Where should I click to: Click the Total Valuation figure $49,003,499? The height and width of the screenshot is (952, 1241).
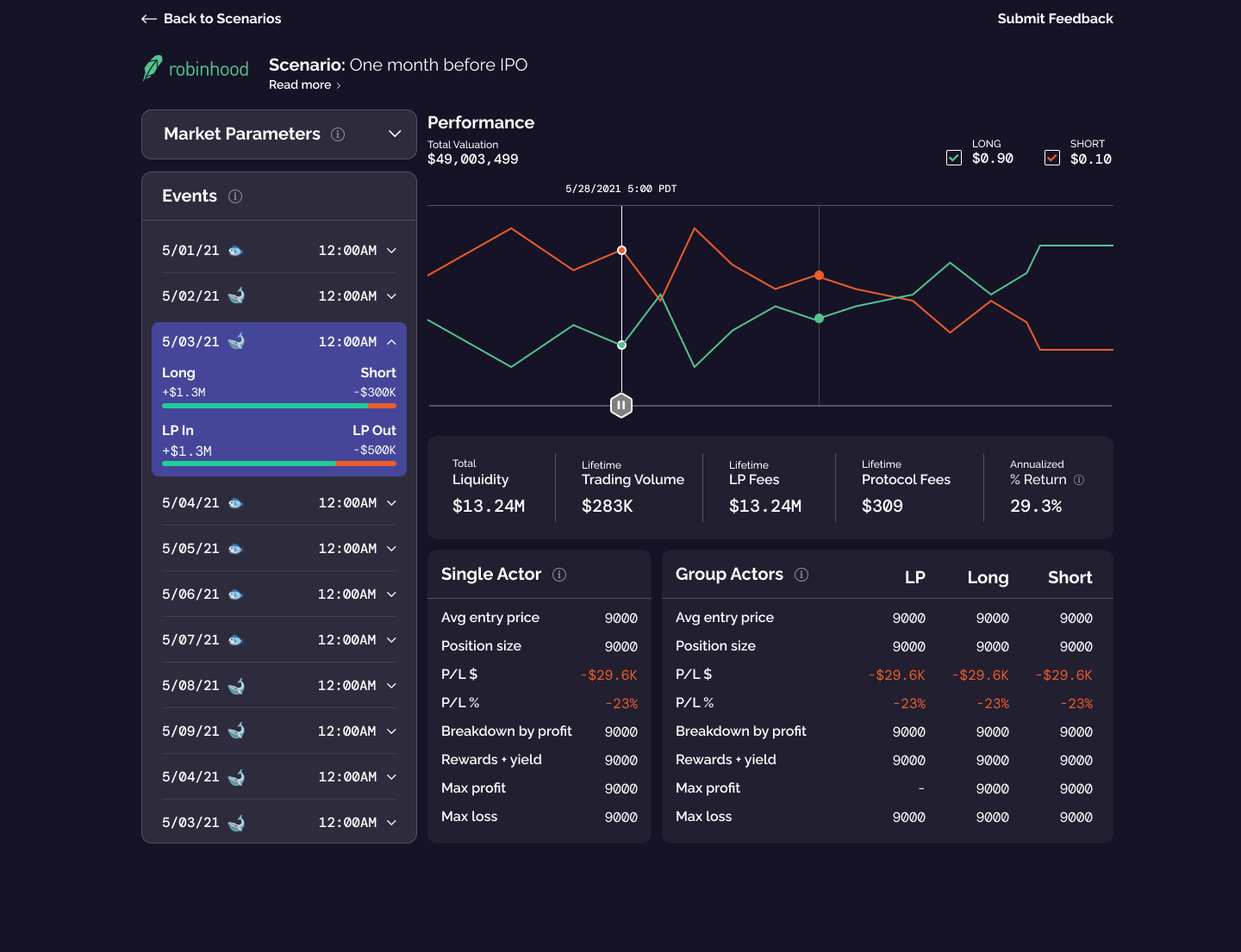tap(473, 159)
